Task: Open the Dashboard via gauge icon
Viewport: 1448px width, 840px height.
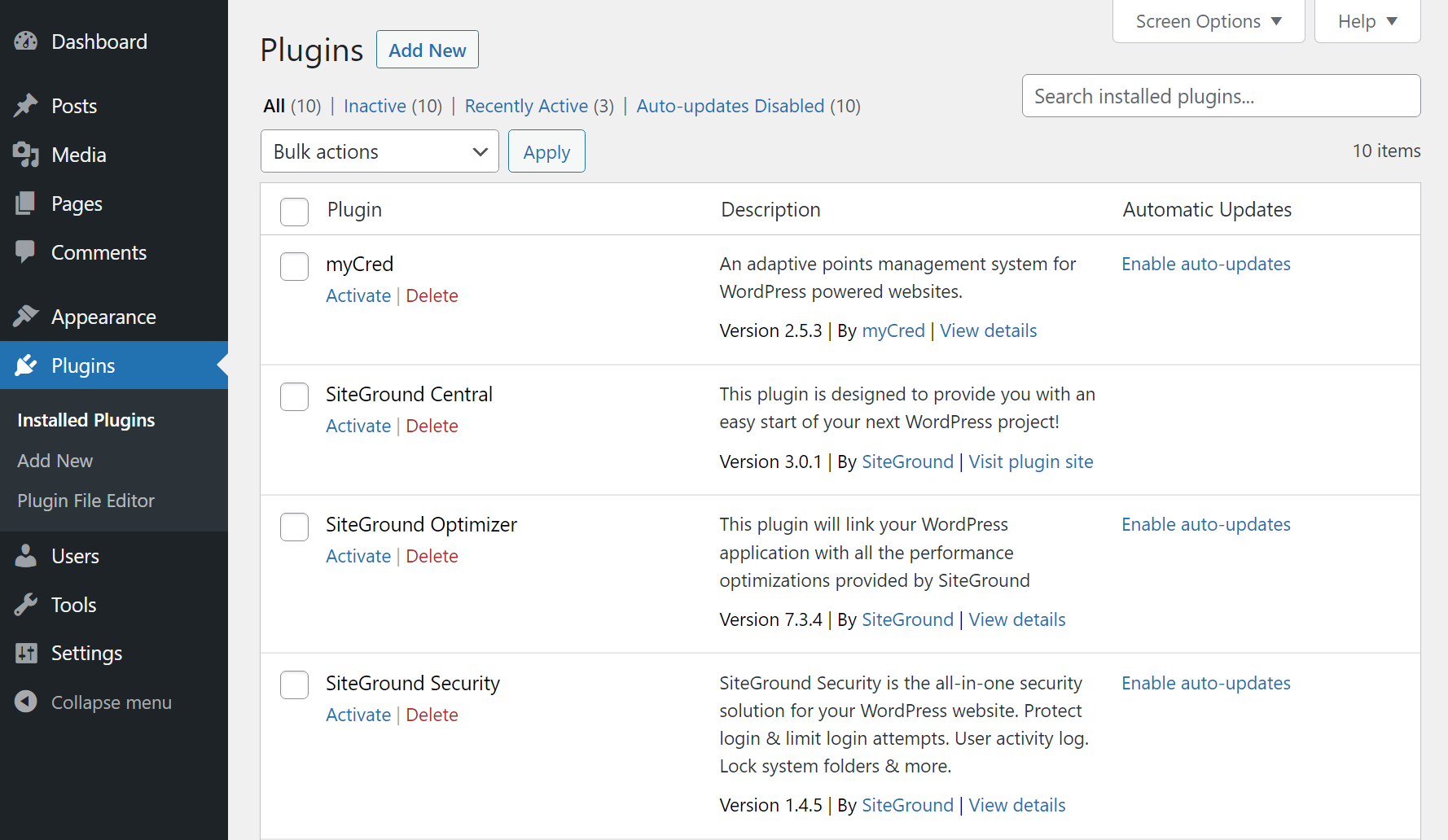Action: [26, 42]
